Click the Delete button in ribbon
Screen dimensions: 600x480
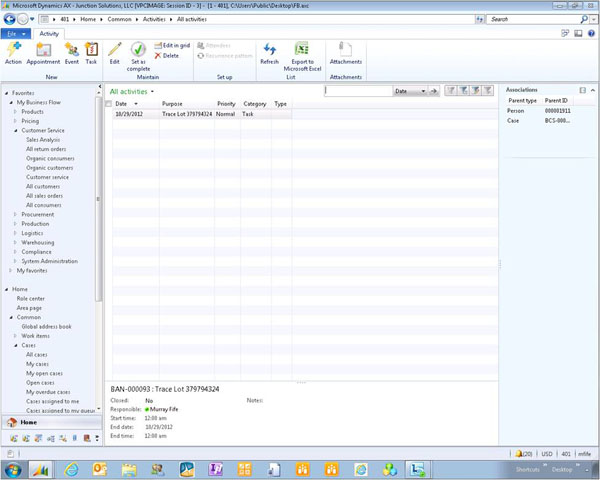[166, 55]
